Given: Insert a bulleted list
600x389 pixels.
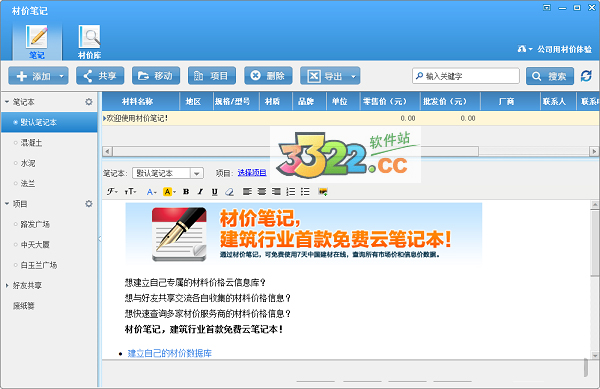Looking at the screenshot, I should [305, 191].
